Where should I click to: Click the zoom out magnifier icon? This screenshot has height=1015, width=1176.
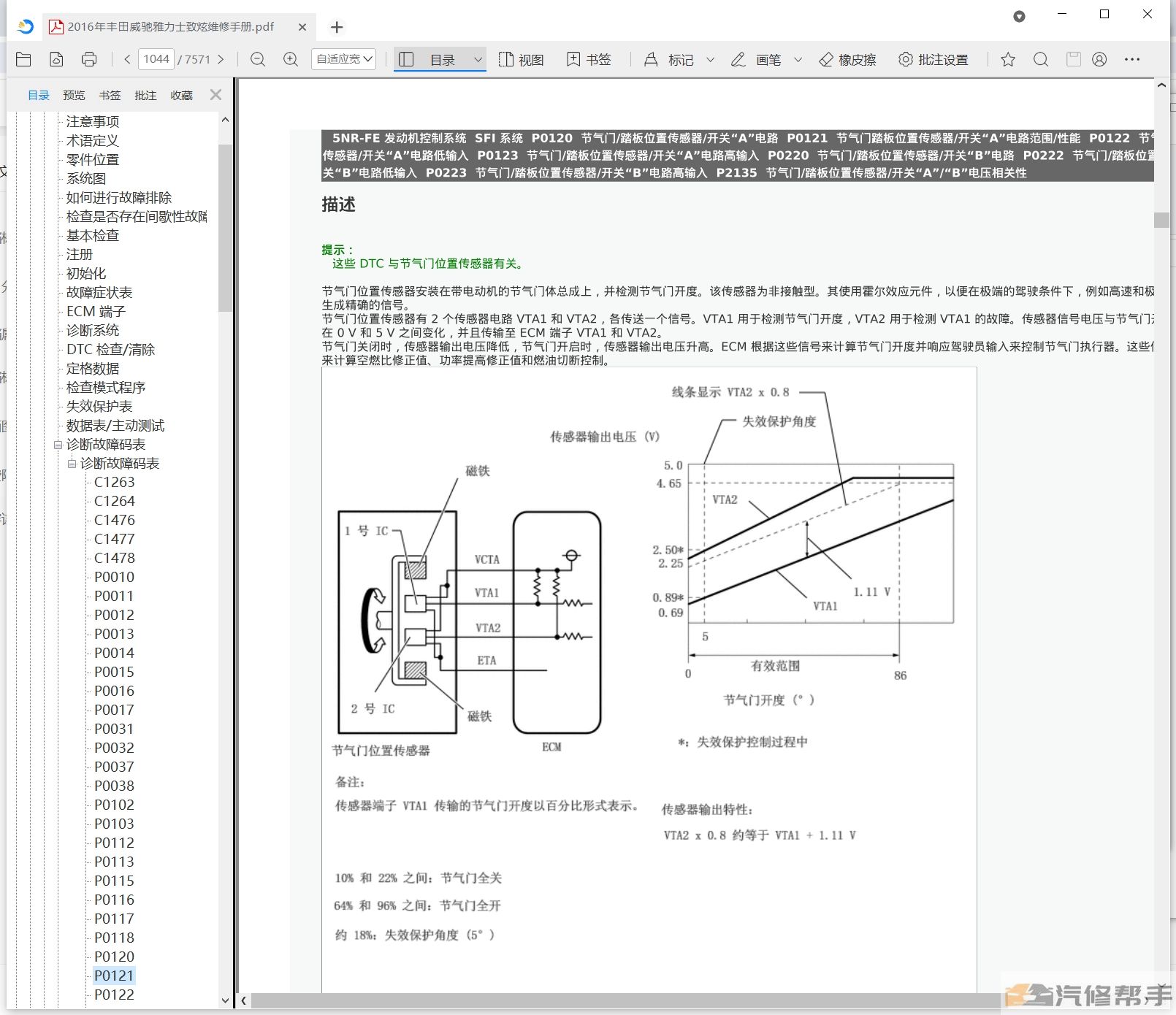(258, 59)
